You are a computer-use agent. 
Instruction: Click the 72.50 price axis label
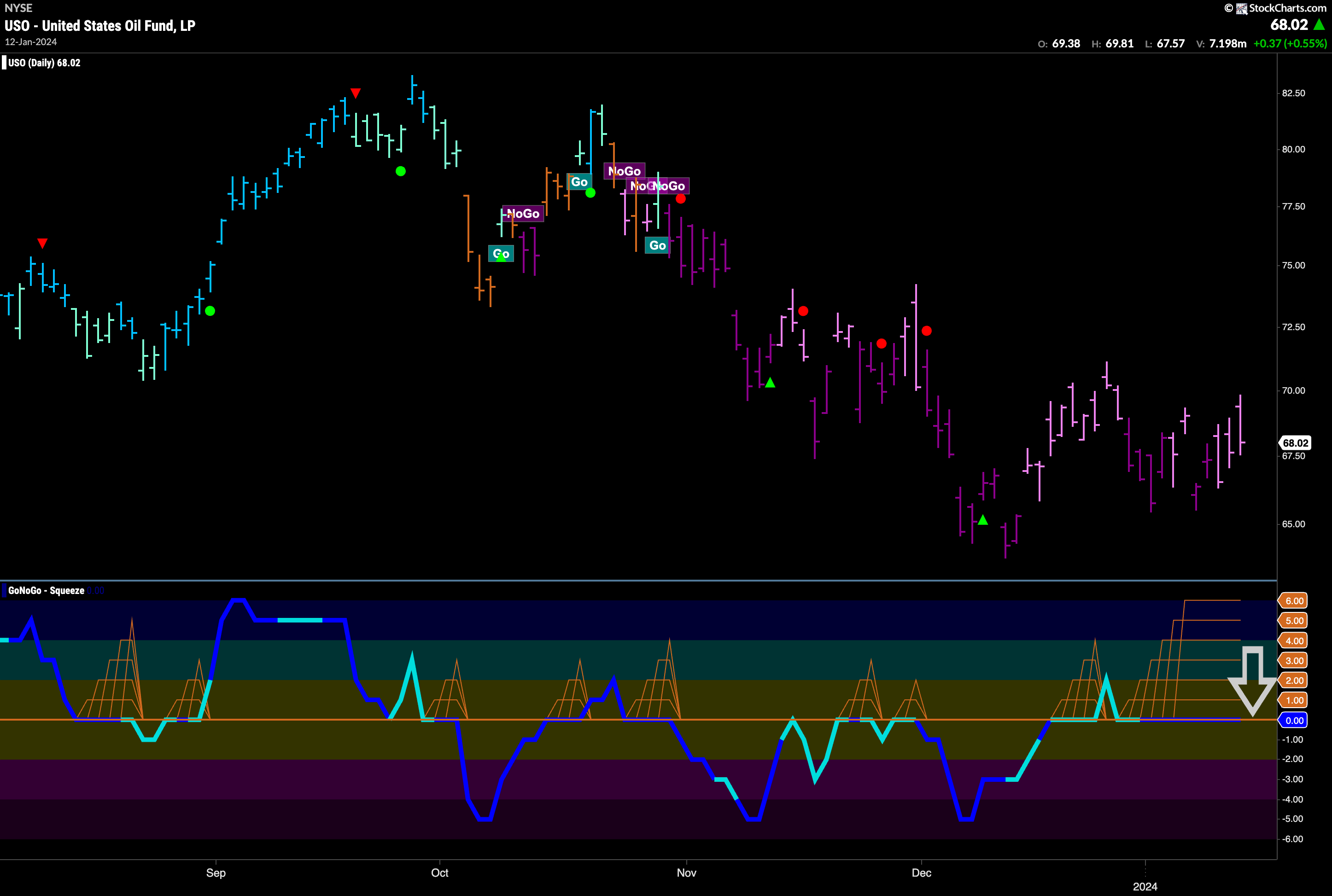click(x=1294, y=327)
